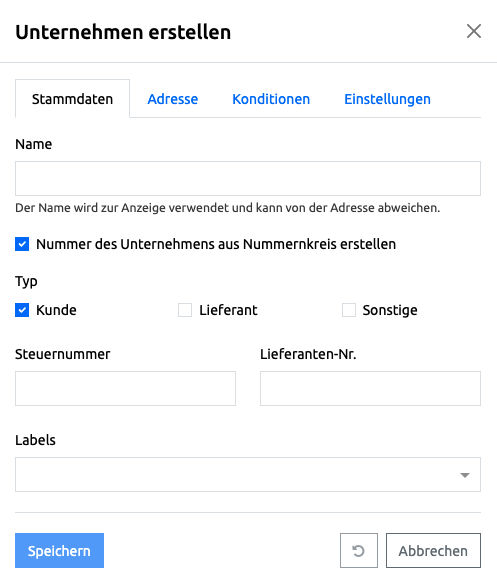The image size is (497, 583).
Task: Click into the Steuernummer field
Action: 125,388
